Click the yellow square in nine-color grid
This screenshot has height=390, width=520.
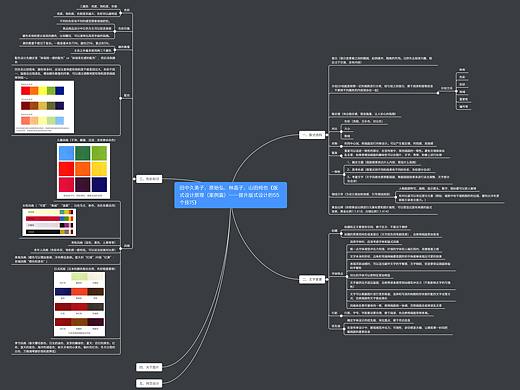(99, 169)
